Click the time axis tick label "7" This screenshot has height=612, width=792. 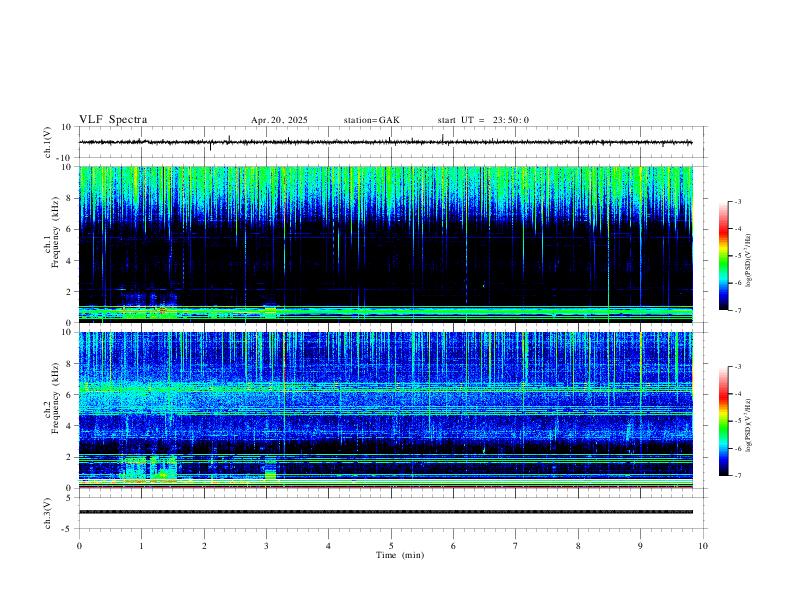[516, 546]
